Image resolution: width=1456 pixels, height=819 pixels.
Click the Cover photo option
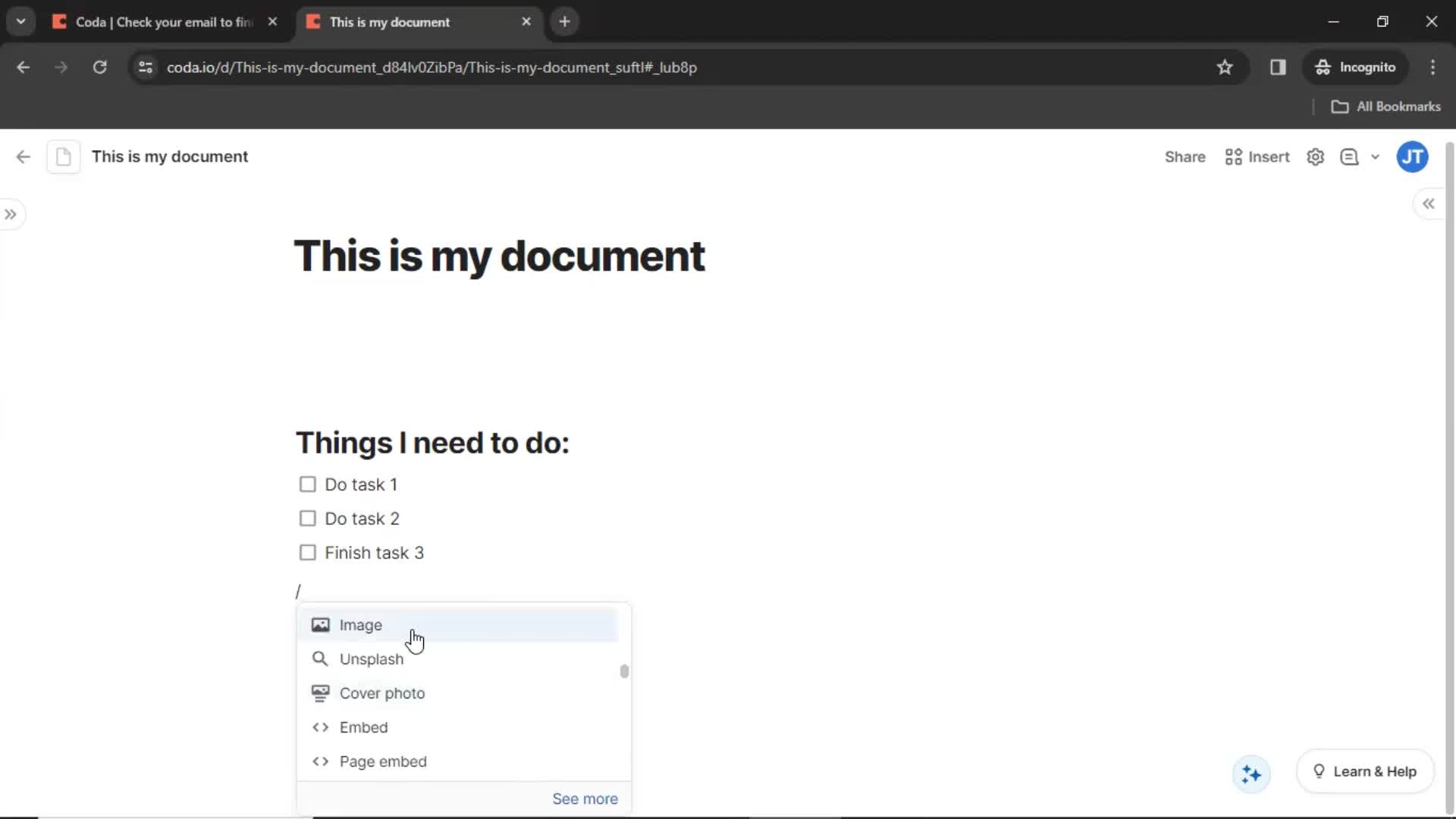click(x=382, y=693)
